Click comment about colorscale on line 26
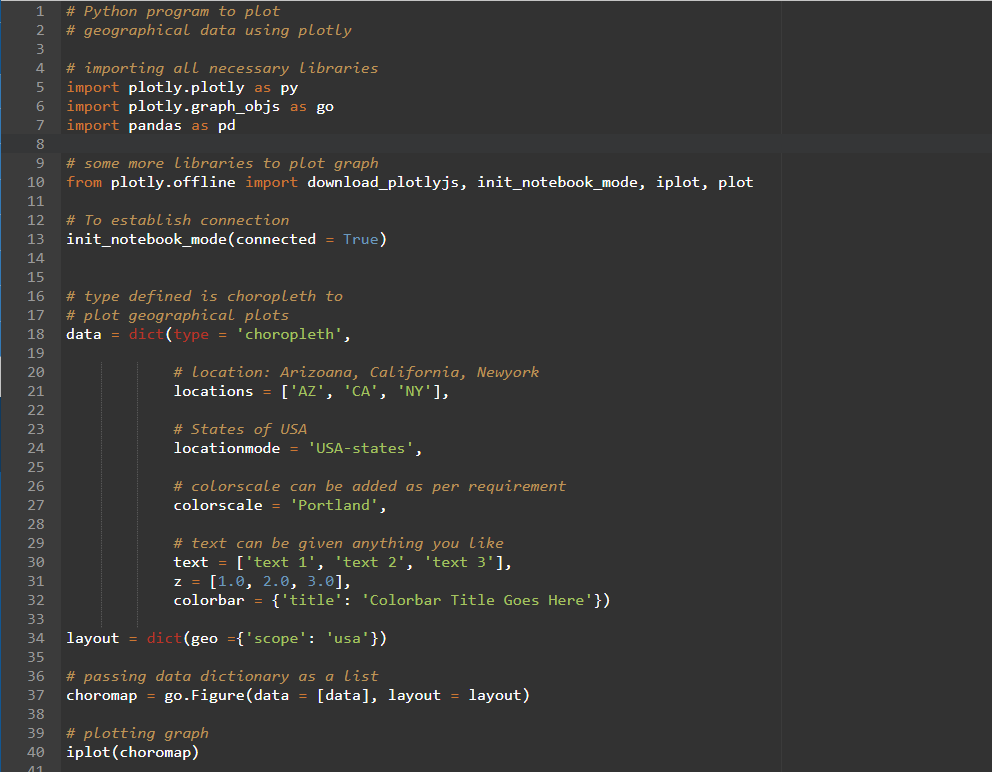 click(369, 486)
